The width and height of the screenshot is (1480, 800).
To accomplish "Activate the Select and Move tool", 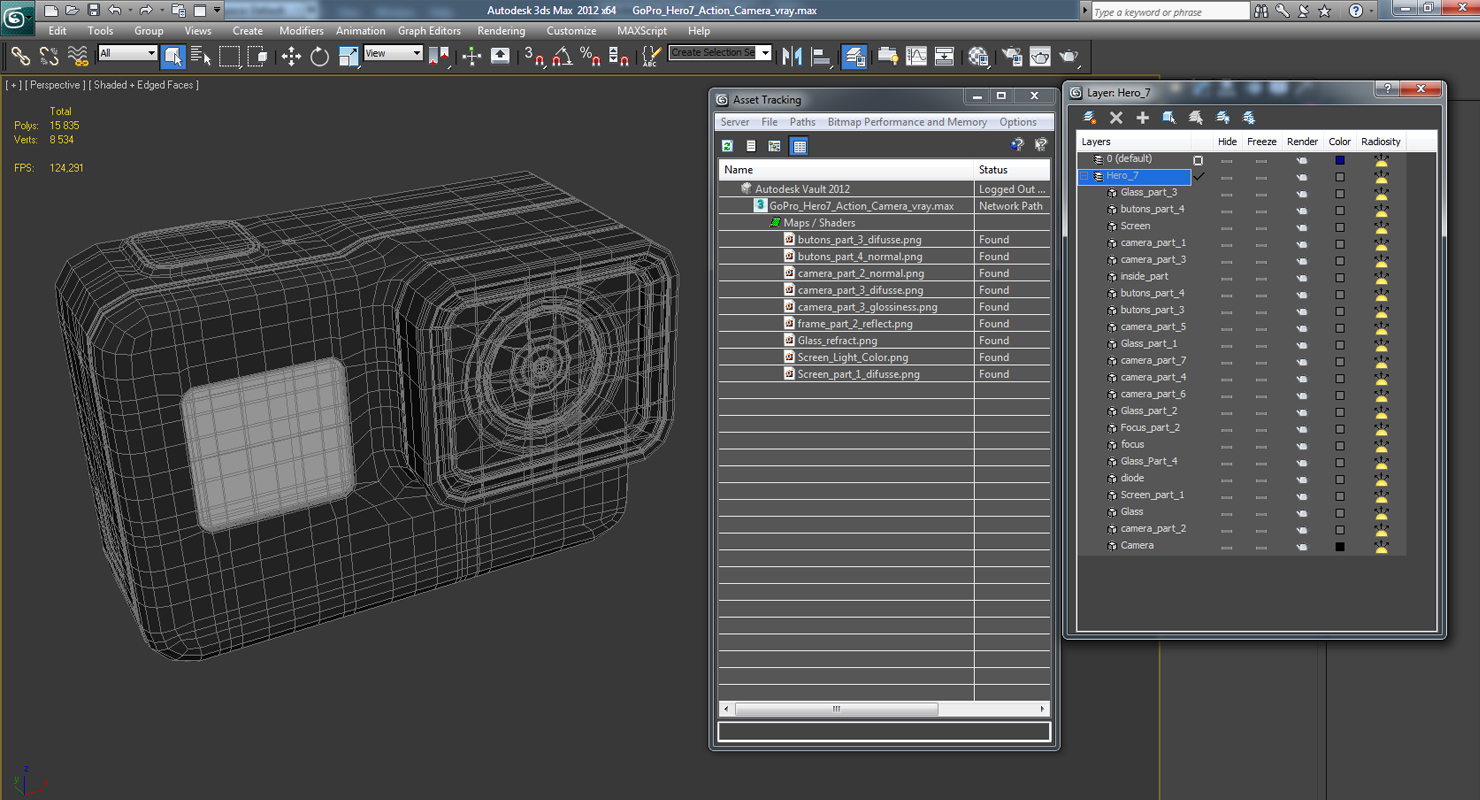I will (291, 56).
